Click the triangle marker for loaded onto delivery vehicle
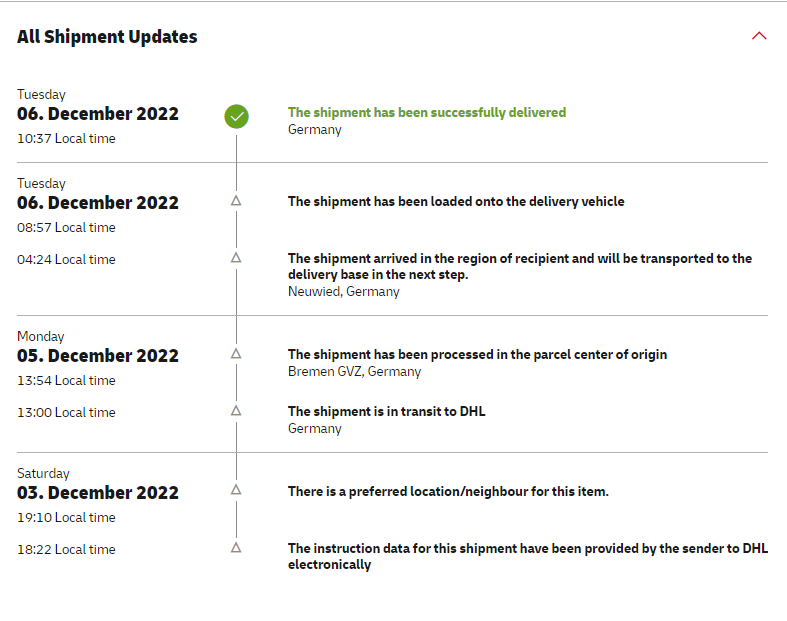Viewport: 787px width, 621px height. point(236,201)
